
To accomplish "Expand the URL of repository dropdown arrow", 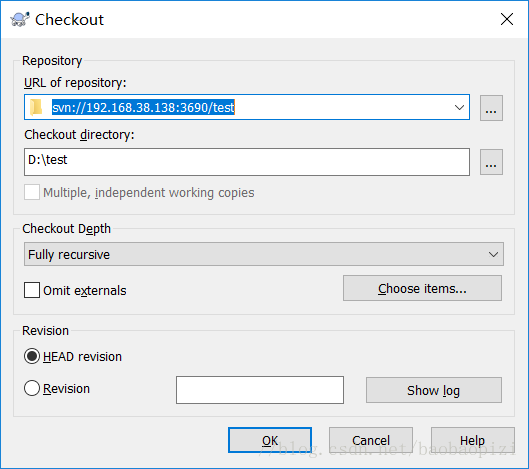I will (459, 107).
